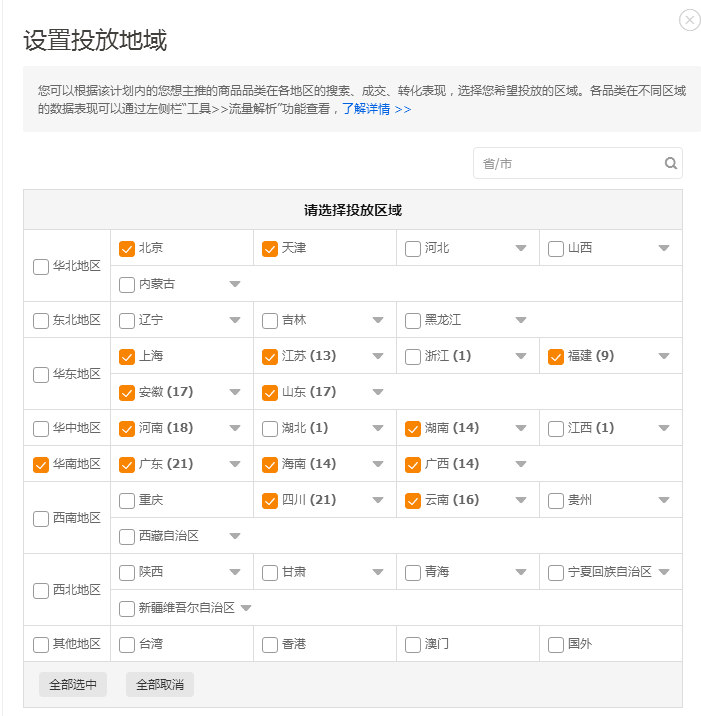Click the 全部选中 button
Image resolution: width=701 pixels, height=716 pixels.
click(73, 685)
